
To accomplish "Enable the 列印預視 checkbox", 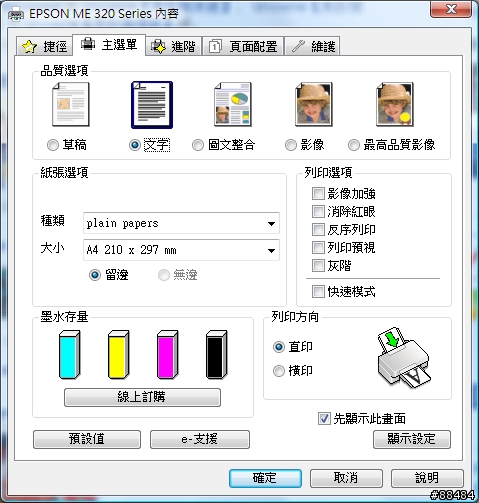I will point(318,247).
